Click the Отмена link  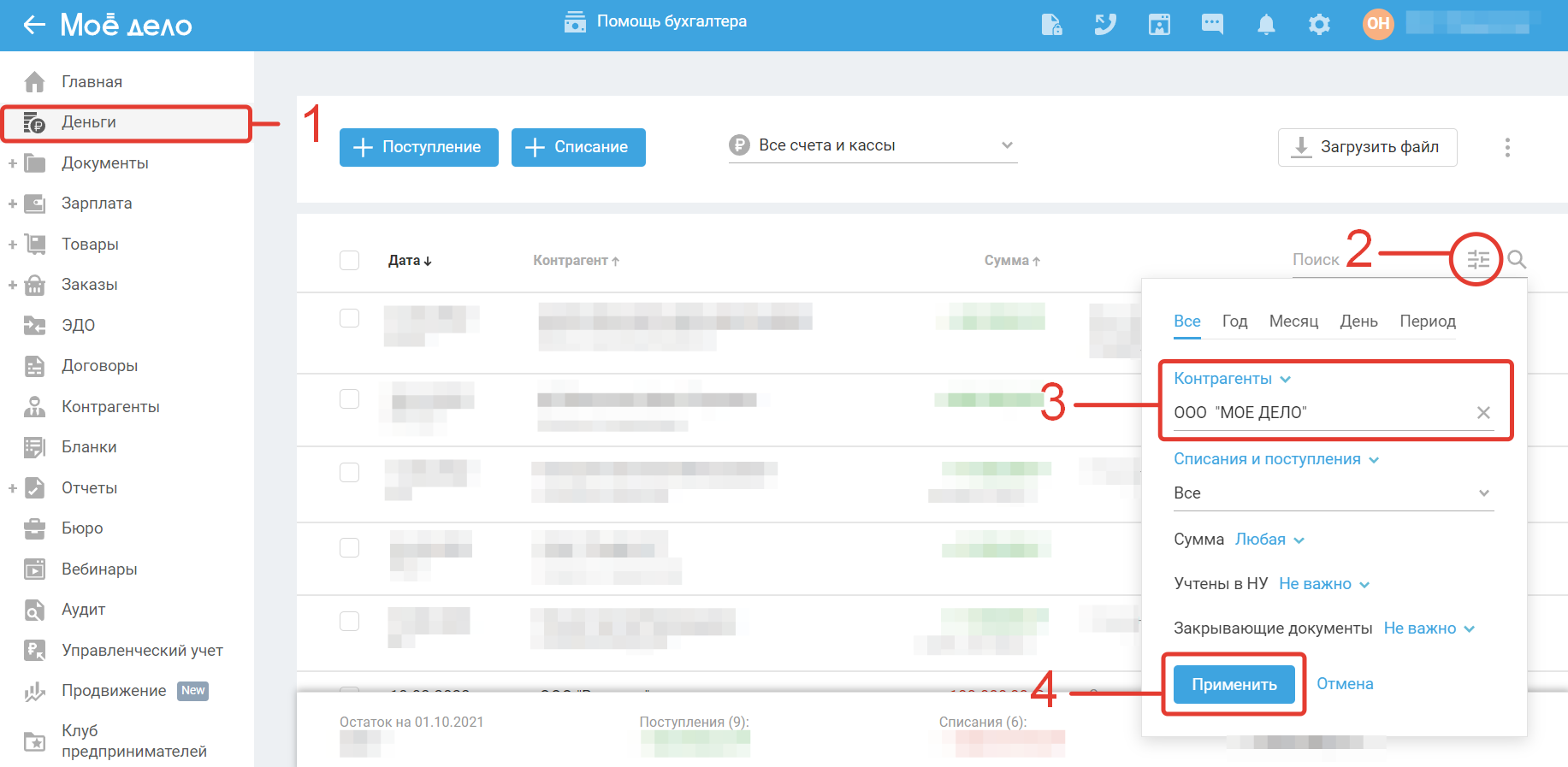[x=1345, y=684]
